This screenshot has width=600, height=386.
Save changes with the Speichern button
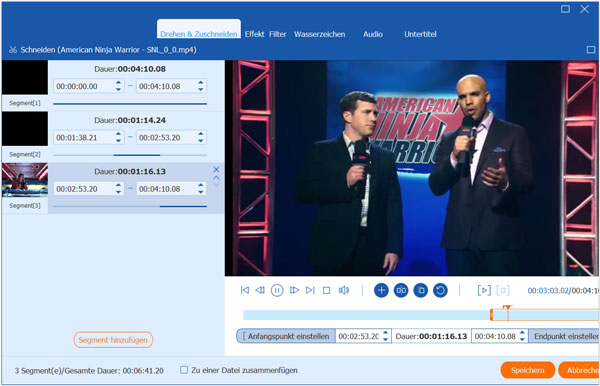(528, 370)
